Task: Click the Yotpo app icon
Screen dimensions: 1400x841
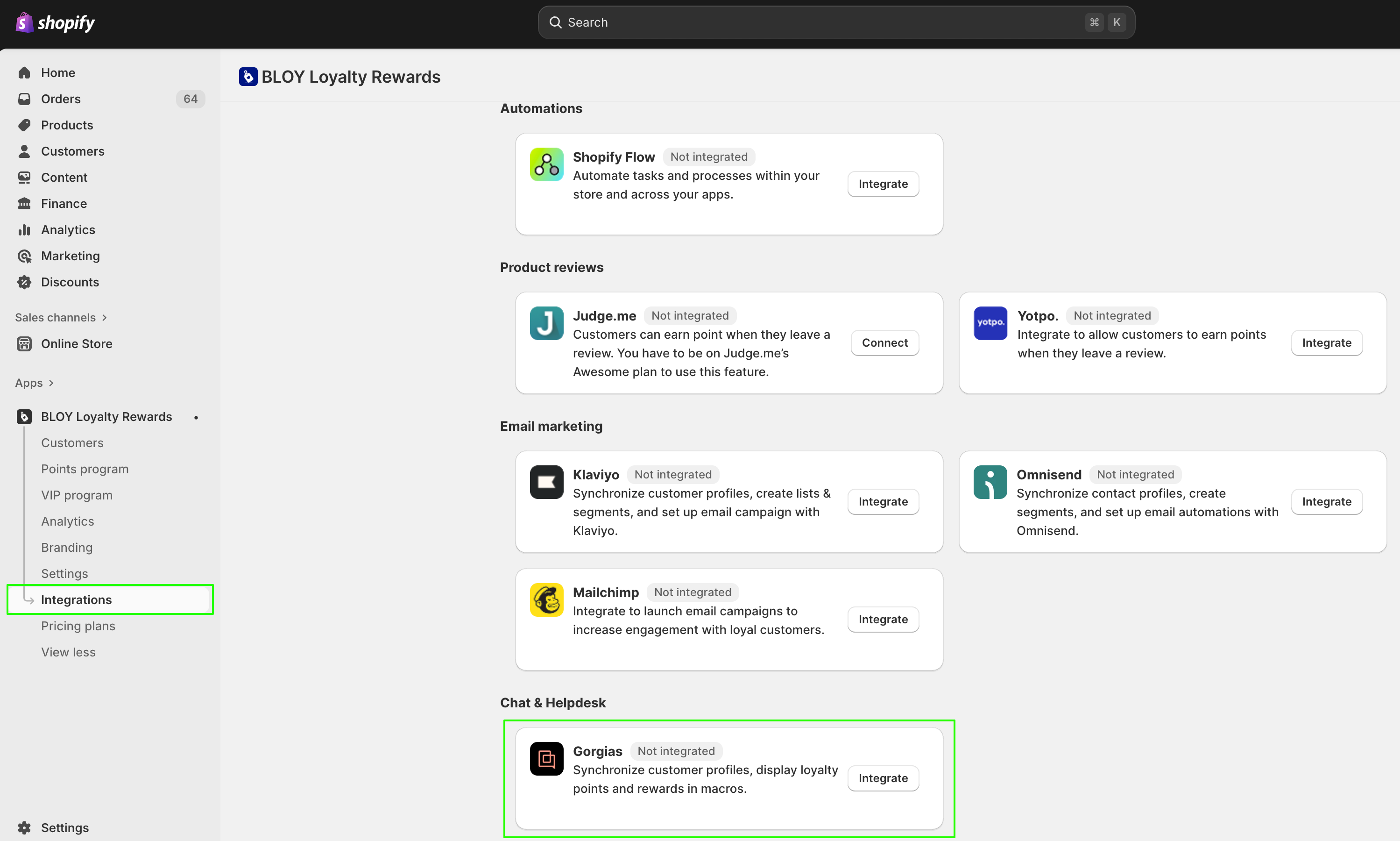Action: click(x=990, y=323)
